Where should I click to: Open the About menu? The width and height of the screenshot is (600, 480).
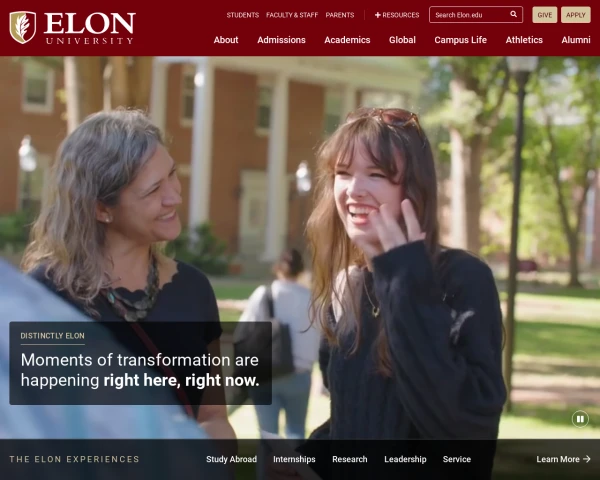point(226,40)
